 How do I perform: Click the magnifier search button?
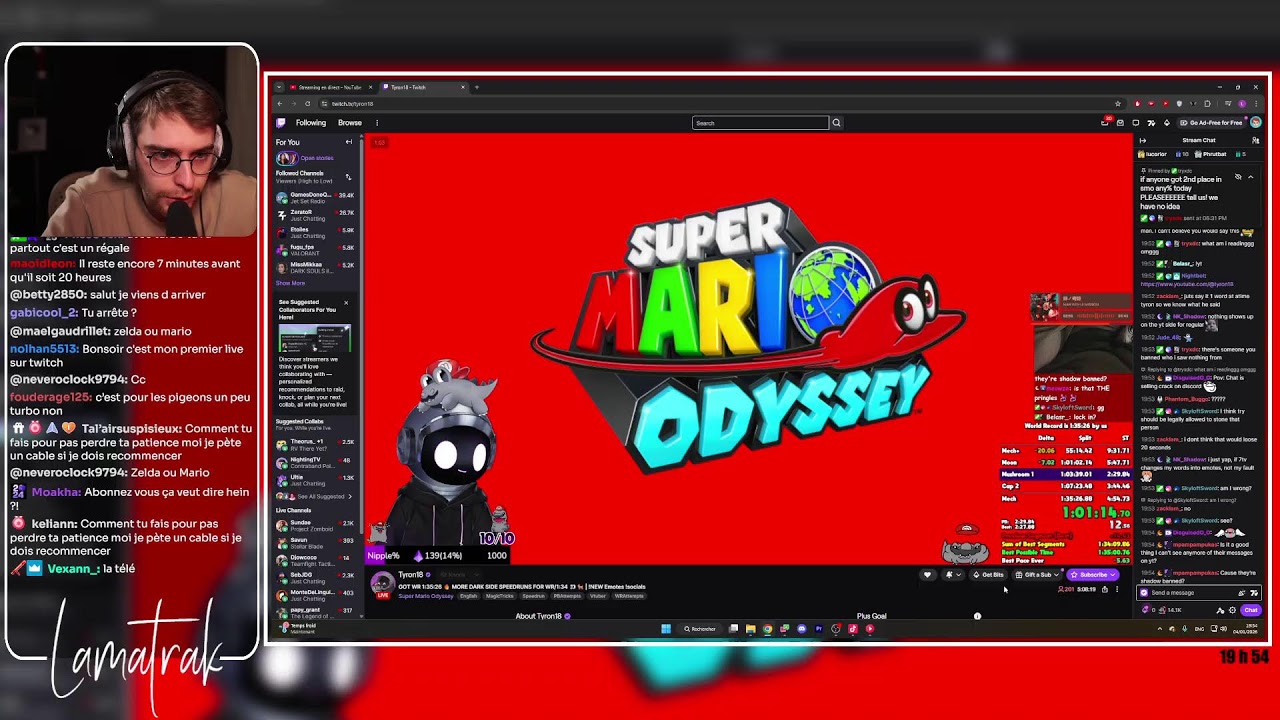[836, 123]
